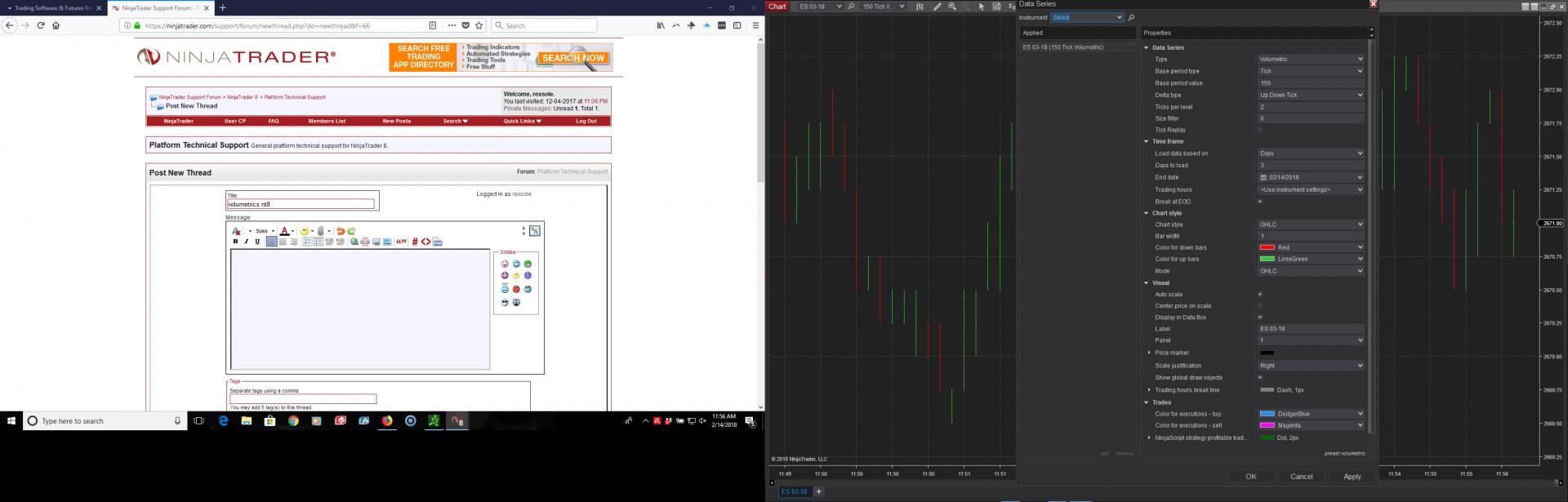The height and width of the screenshot is (502, 1568).
Task: Open the Trading hours dropdown
Action: coord(1311,189)
